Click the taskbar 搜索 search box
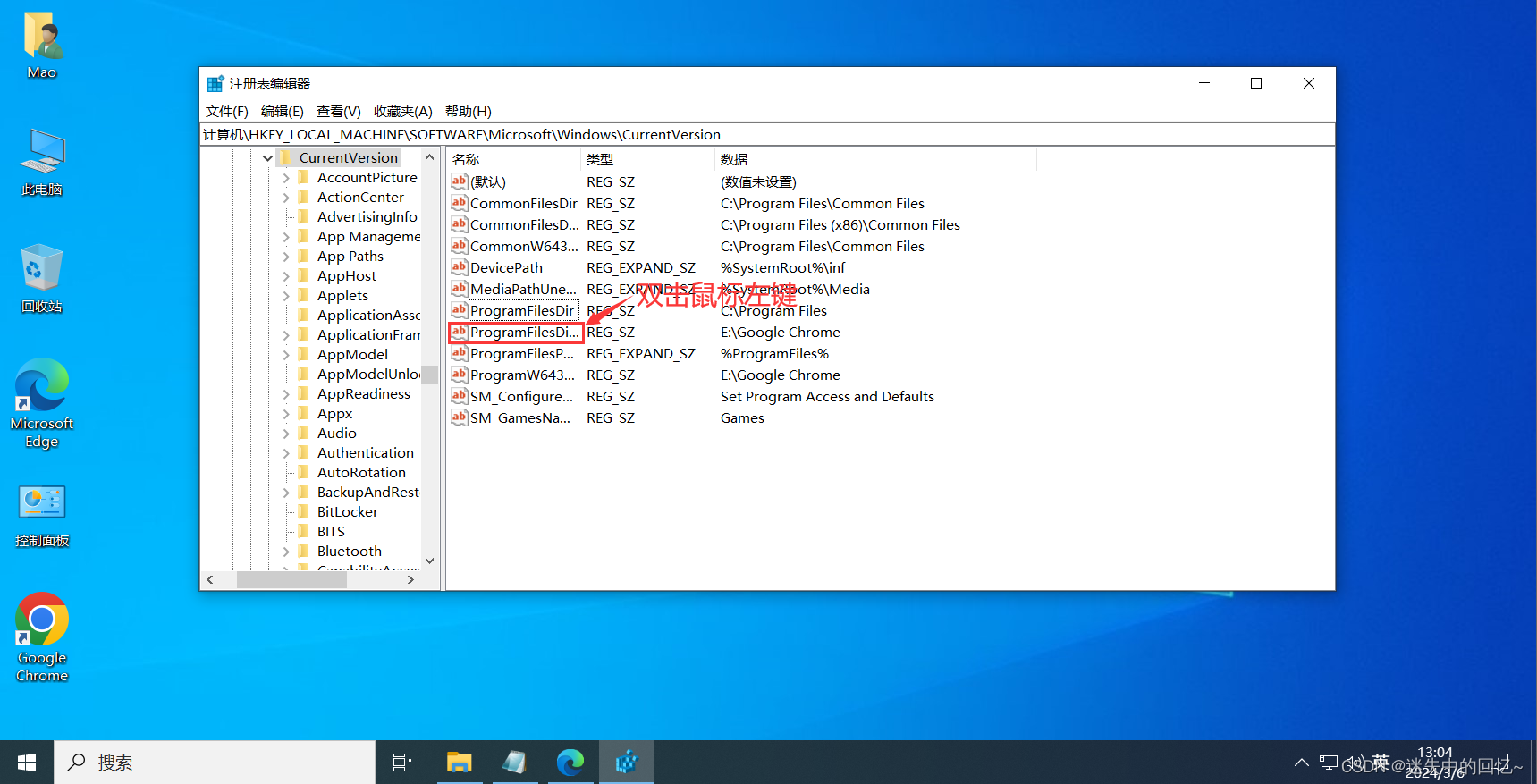The width and height of the screenshot is (1537, 784). tap(215, 763)
